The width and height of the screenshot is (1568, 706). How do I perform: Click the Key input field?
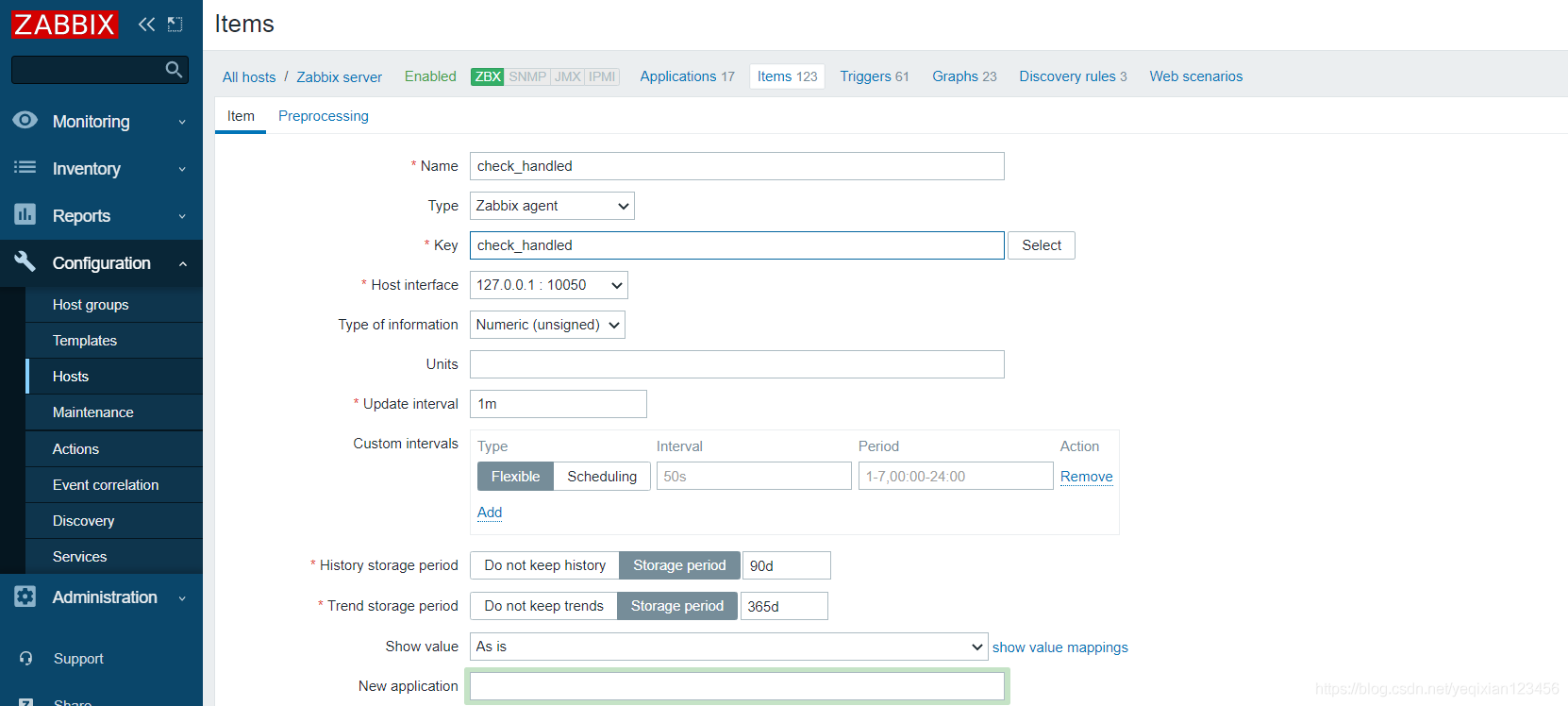click(x=737, y=245)
